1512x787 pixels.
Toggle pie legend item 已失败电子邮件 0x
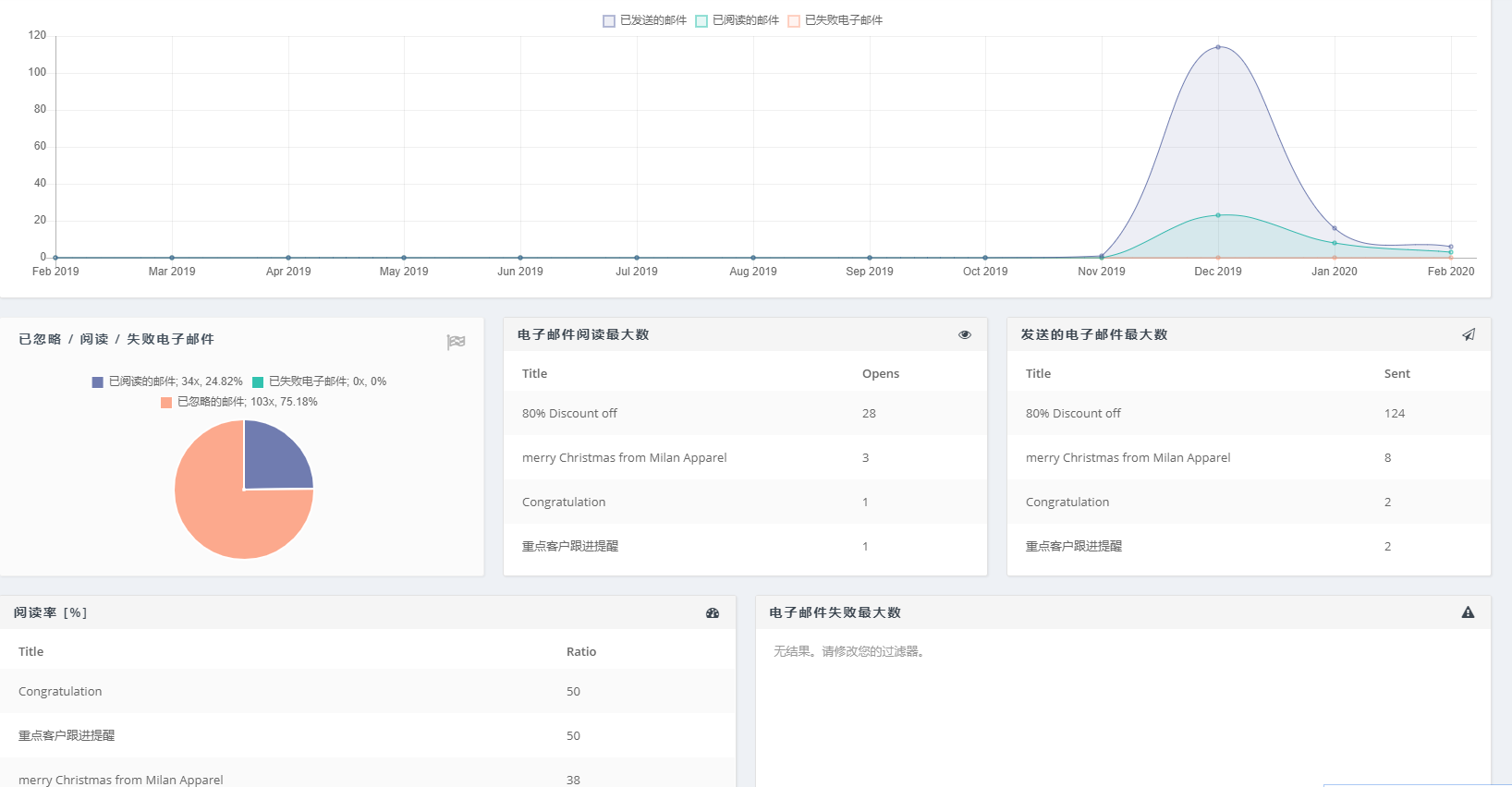coord(319,381)
